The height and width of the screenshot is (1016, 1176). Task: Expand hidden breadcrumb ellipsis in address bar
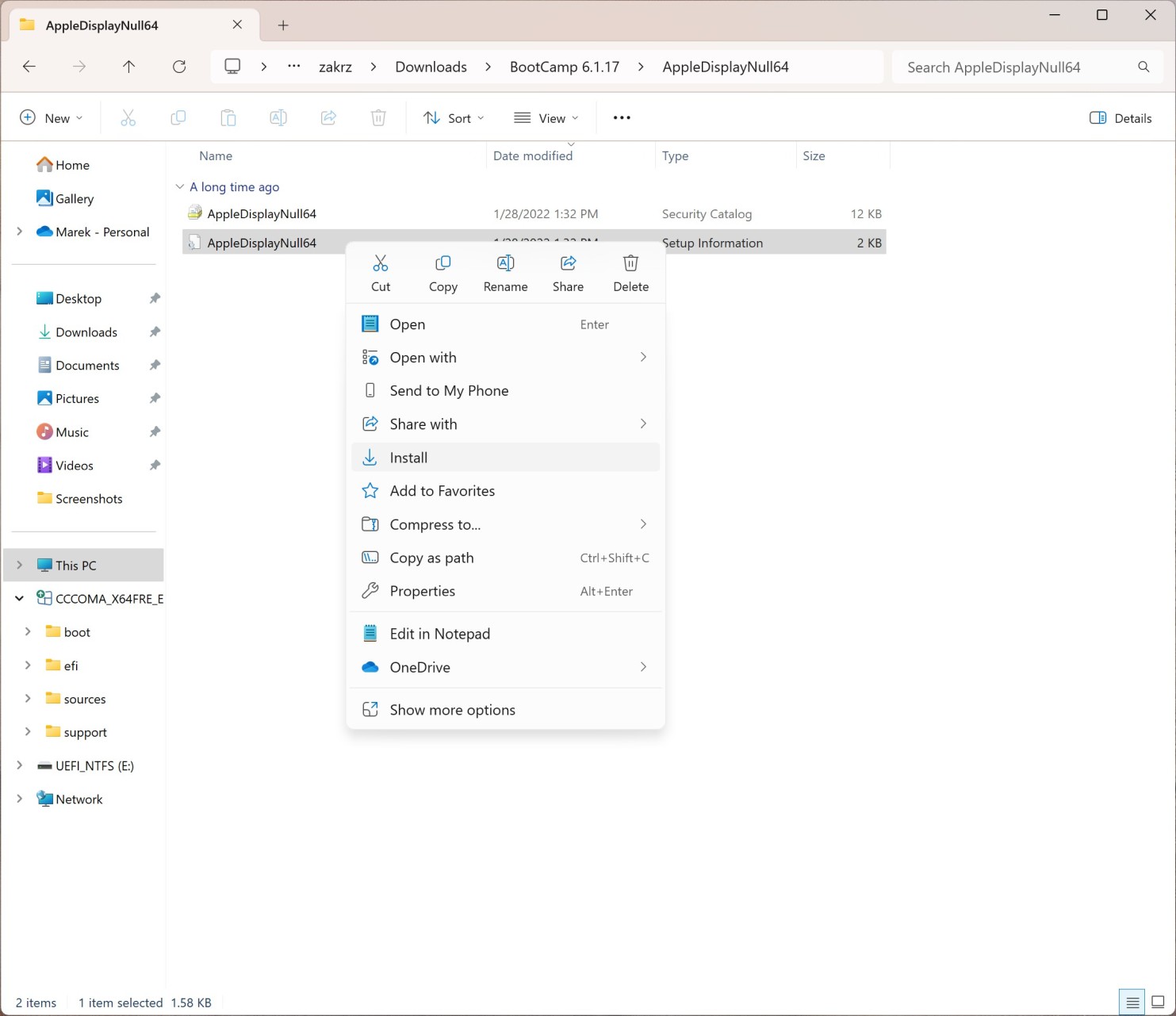294,67
